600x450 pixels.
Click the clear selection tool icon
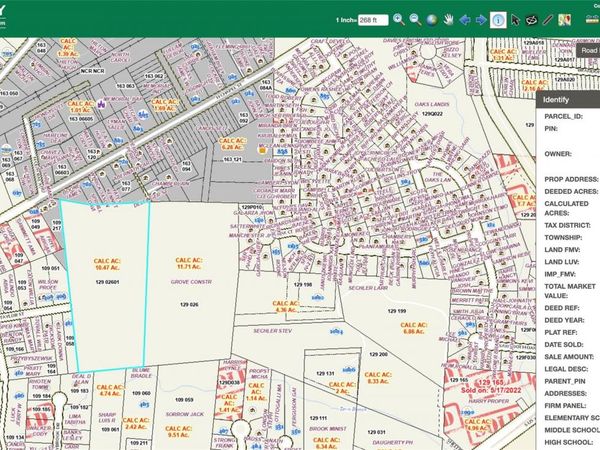coord(531,19)
